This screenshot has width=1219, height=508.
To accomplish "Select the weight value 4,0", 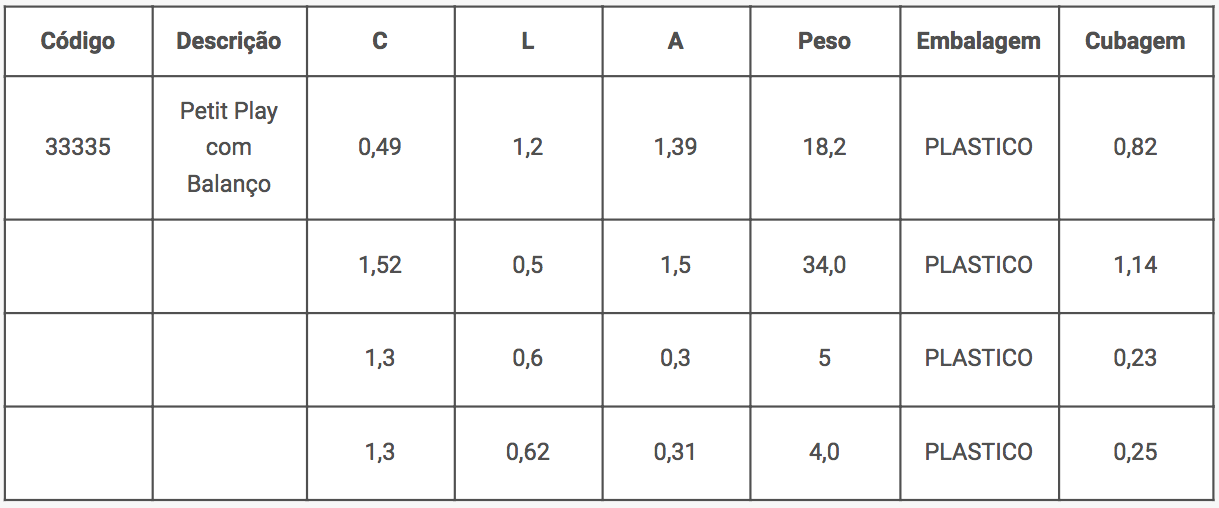I will click(x=824, y=452).
